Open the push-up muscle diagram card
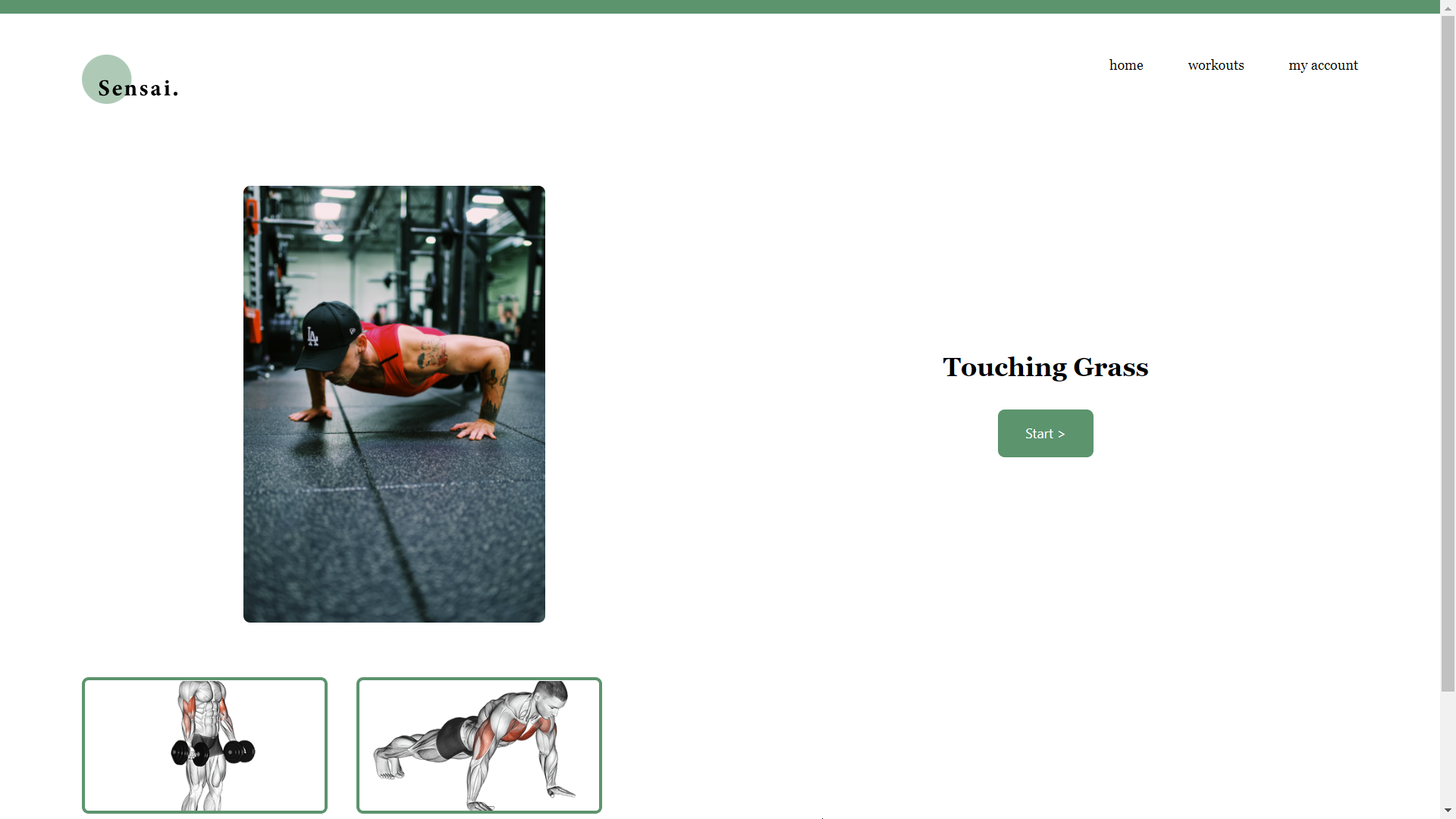This screenshot has width=1456, height=819. click(479, 745)
